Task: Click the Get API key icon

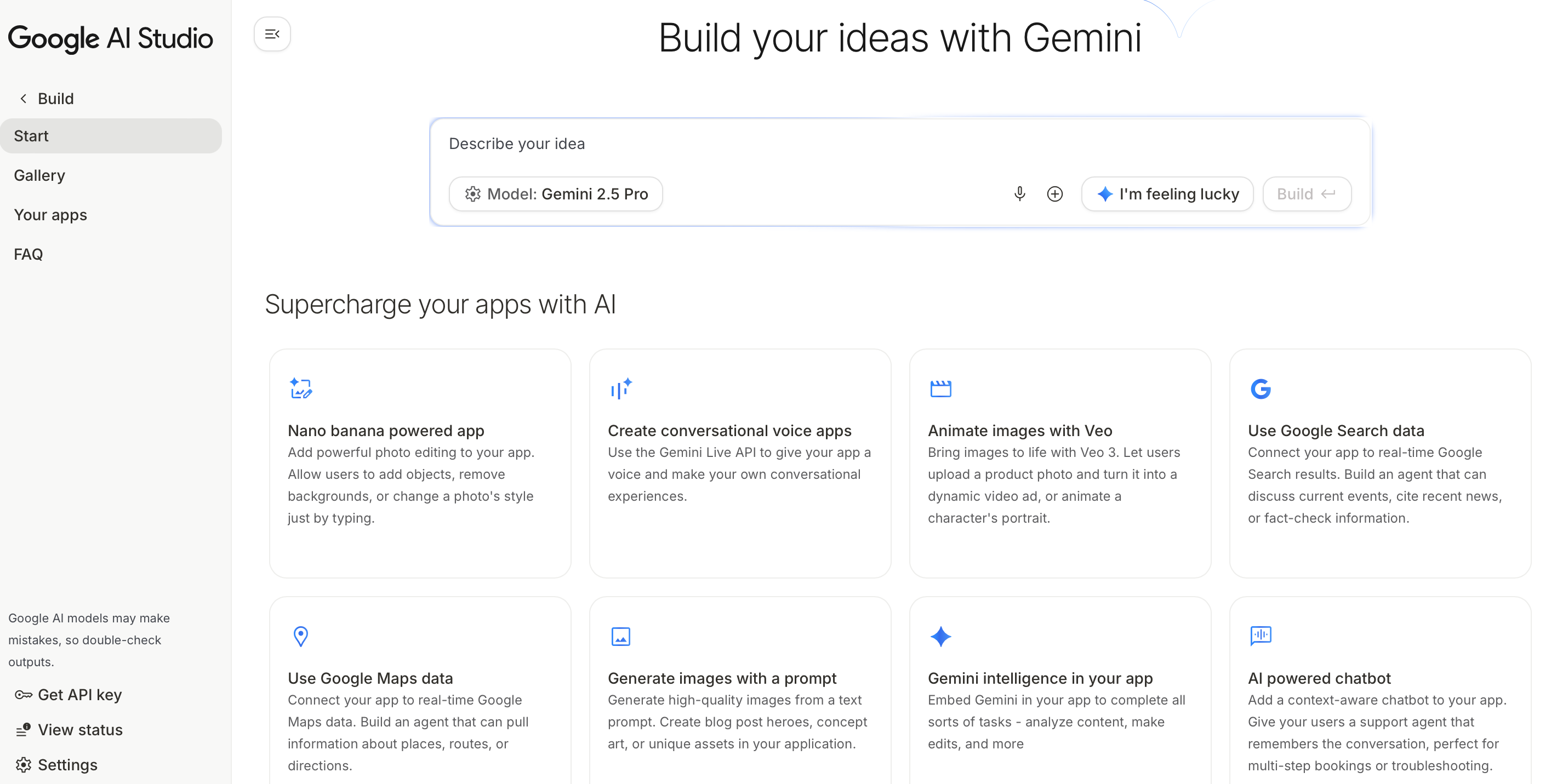Action: click(24, 695)
